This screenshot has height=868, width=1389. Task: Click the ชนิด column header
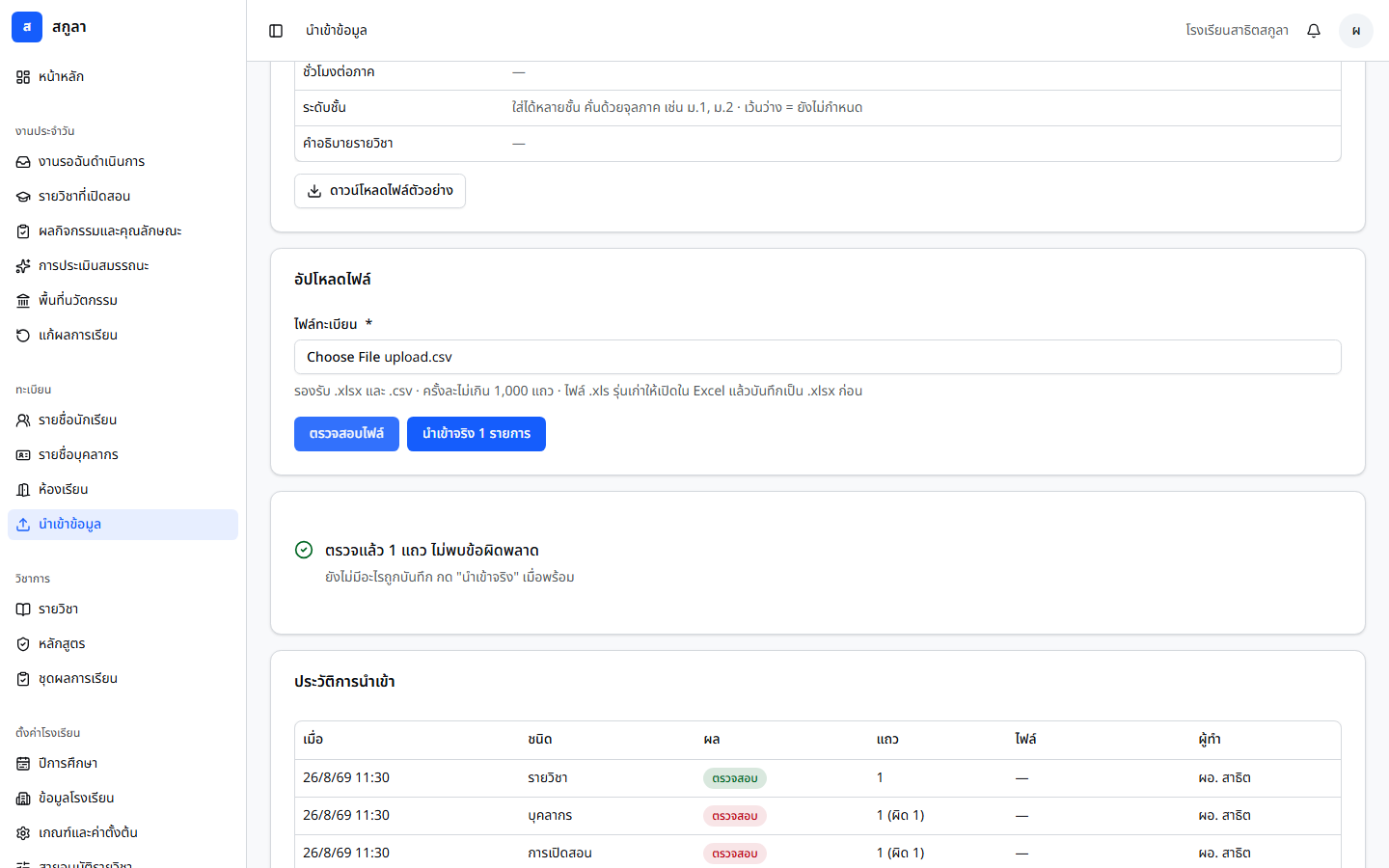pyautogui.click(x=540, y=740)
